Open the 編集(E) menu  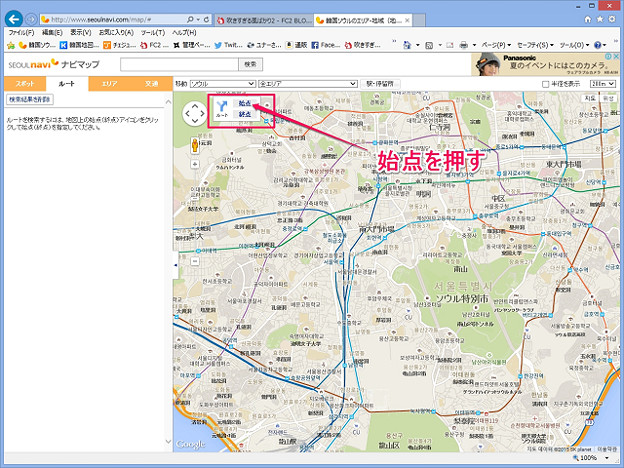(52, 33)
